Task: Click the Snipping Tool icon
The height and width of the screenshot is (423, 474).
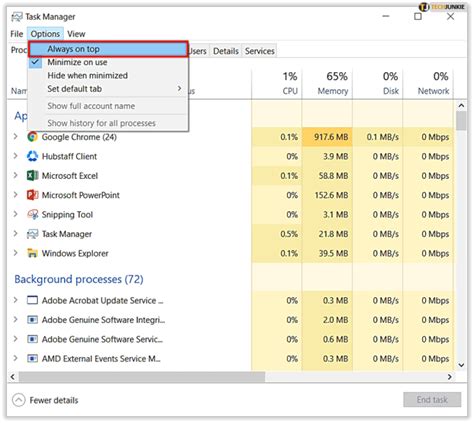Action: [x=32, y=214]
